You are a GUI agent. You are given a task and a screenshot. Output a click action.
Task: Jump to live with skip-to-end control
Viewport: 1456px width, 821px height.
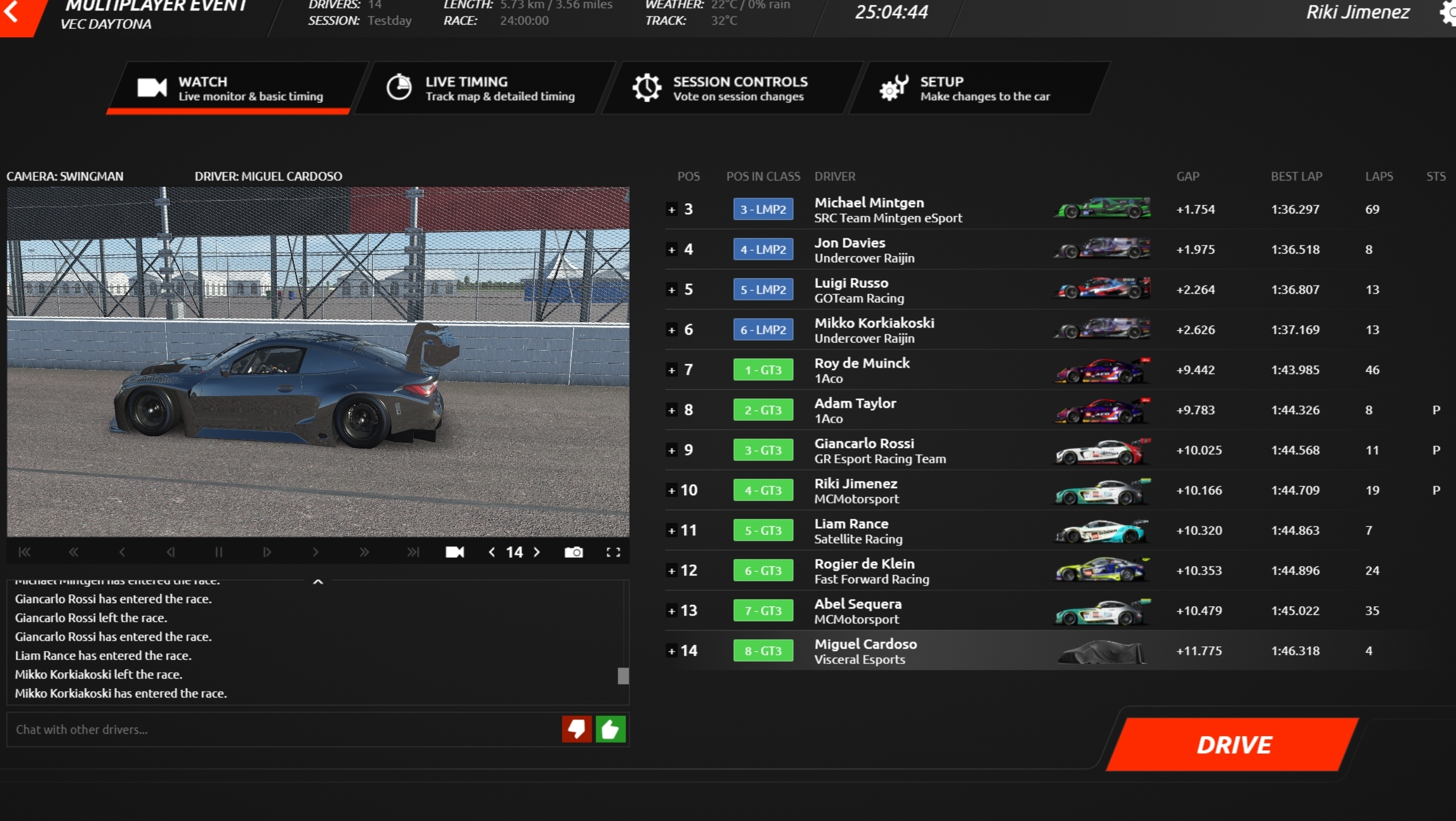(x=413, y=552)
